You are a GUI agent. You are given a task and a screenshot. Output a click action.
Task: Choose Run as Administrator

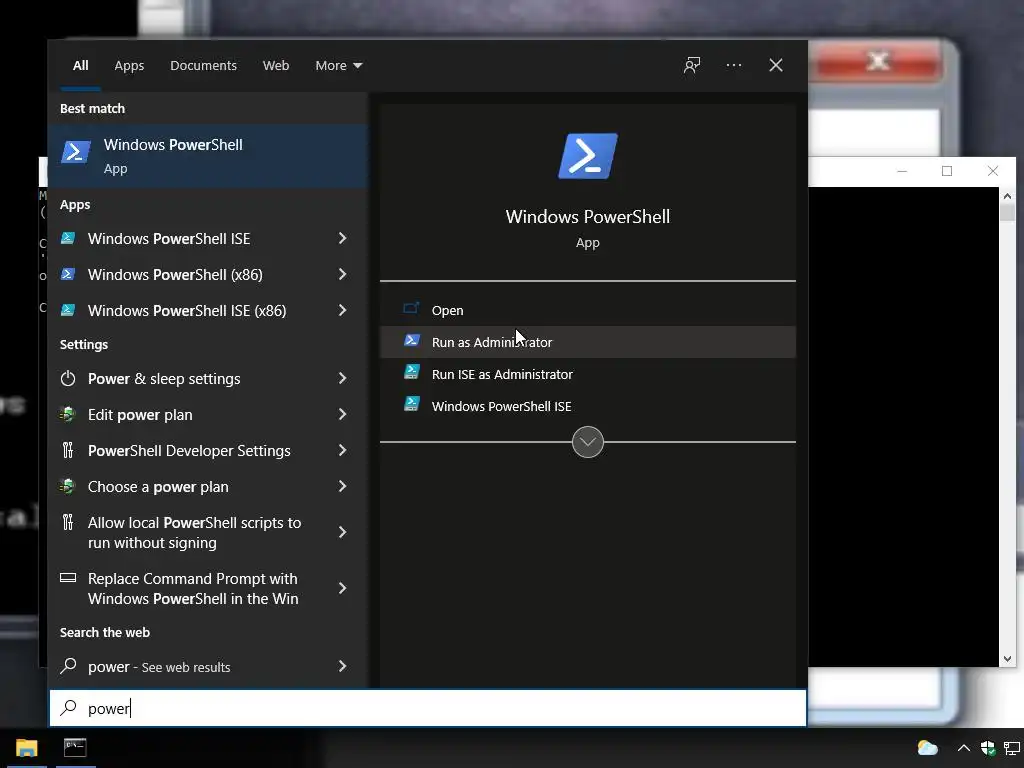click(x=588, y=342)
